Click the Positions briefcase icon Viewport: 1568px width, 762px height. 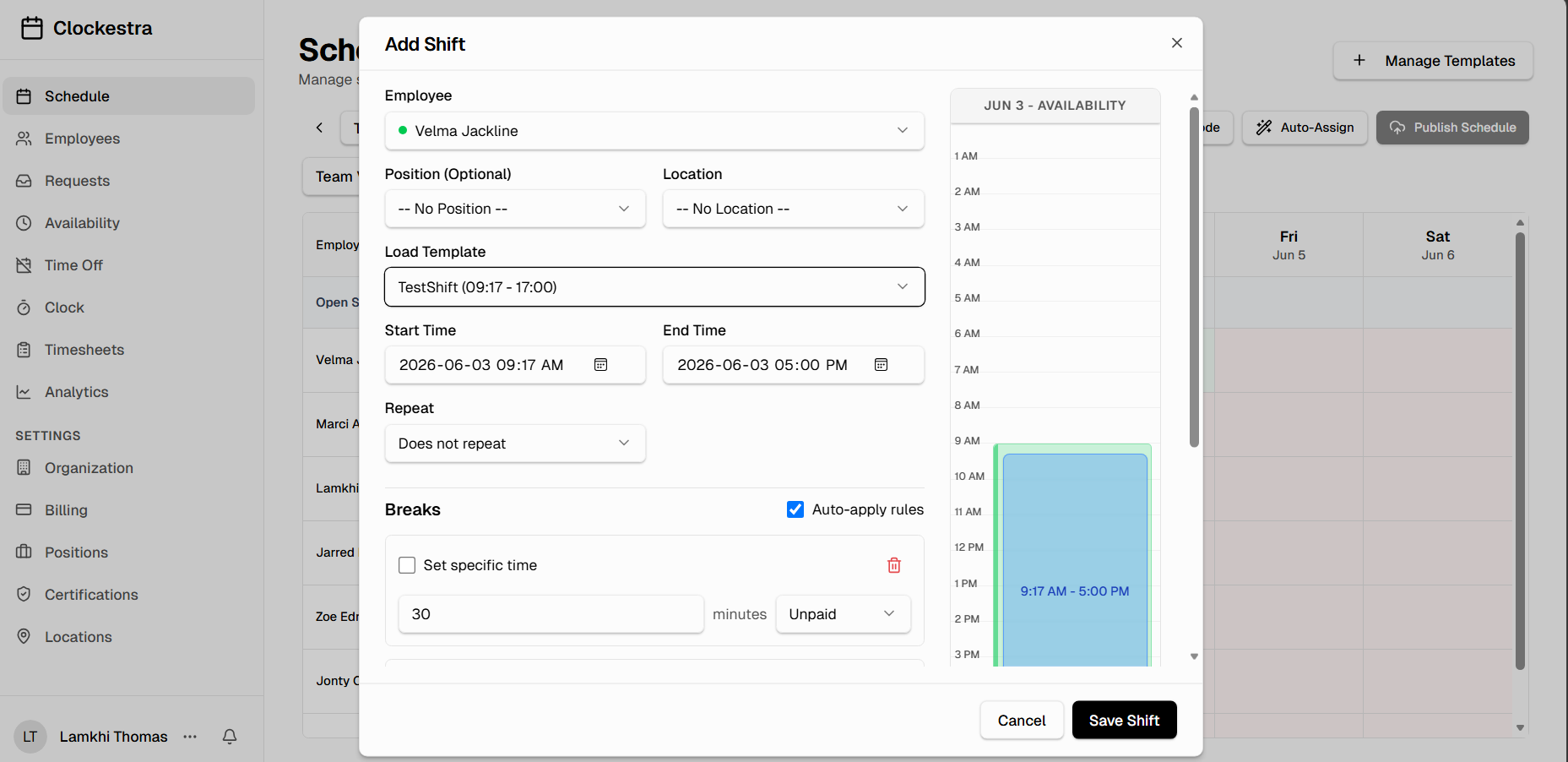[24, 552]
